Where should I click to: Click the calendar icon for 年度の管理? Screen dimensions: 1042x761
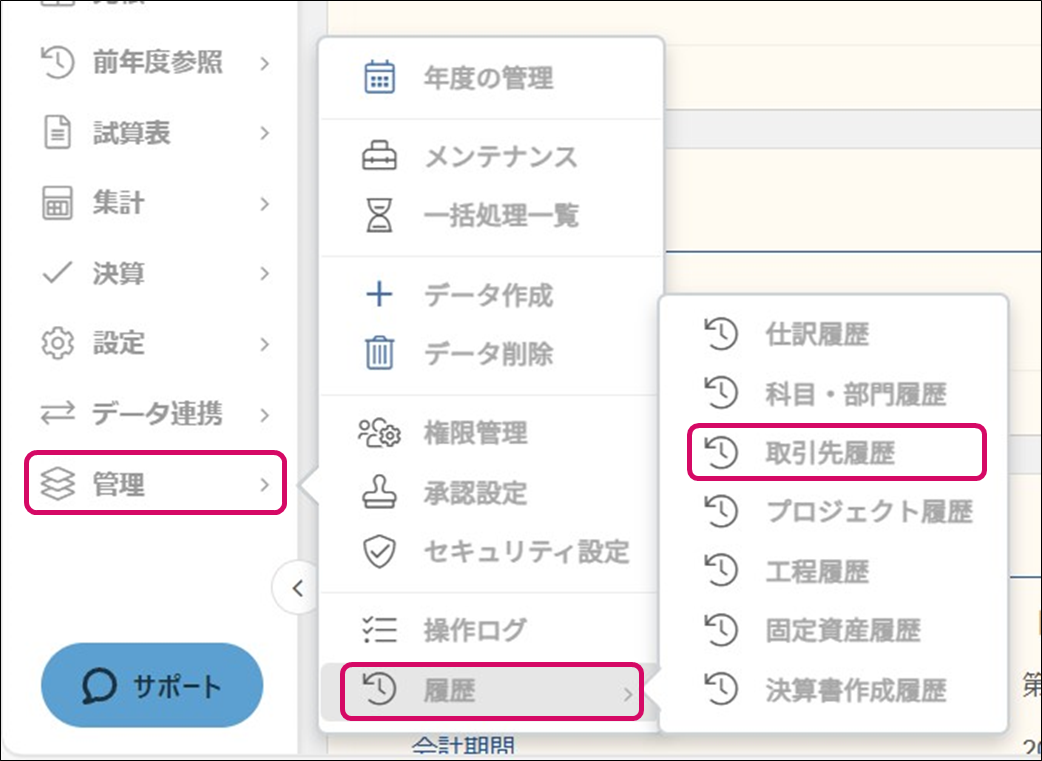379,78
